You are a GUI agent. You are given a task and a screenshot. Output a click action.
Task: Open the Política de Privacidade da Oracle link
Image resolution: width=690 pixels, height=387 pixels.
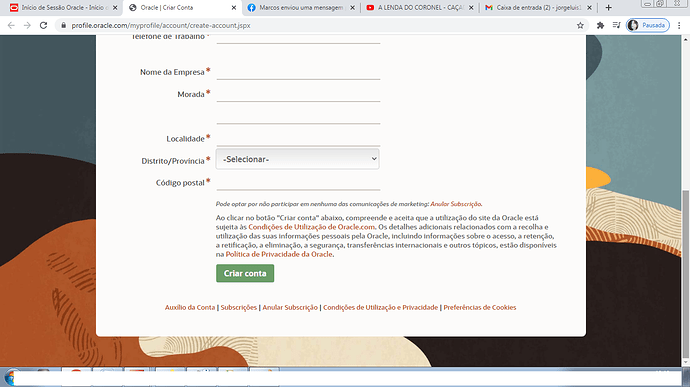(279, 254)
